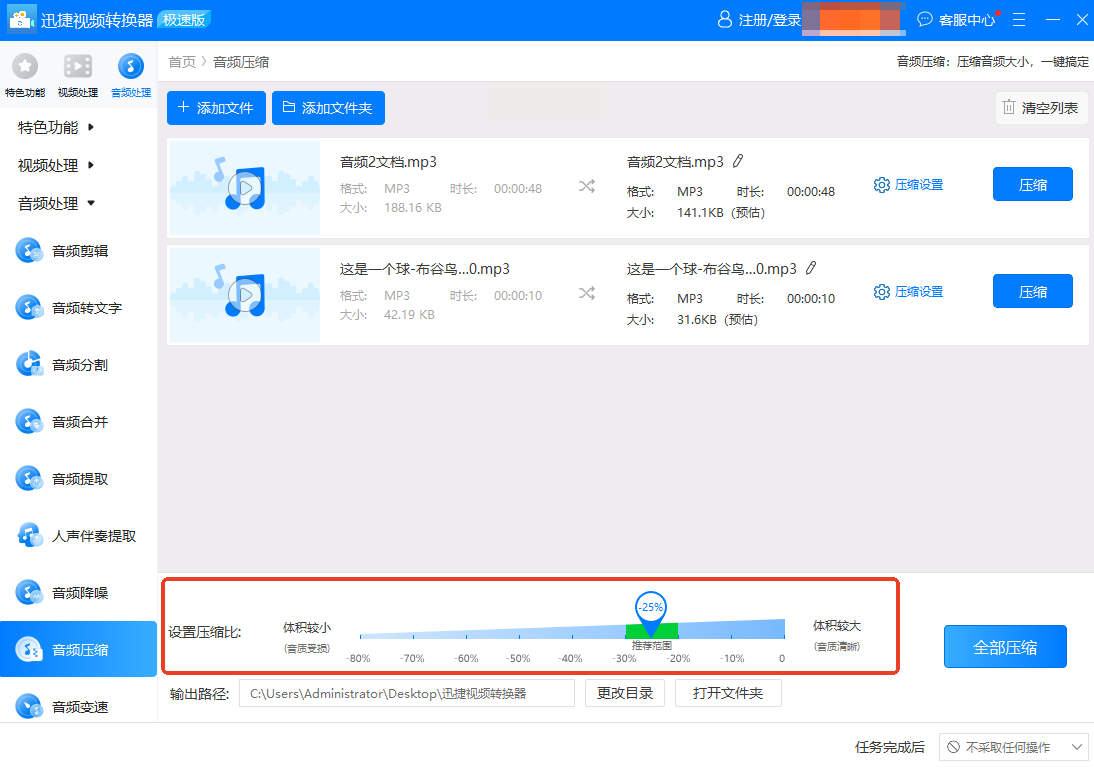Select 音频提取 in sidebar
This screenshot has width=1094, height=770.
[x=80, y=479]
